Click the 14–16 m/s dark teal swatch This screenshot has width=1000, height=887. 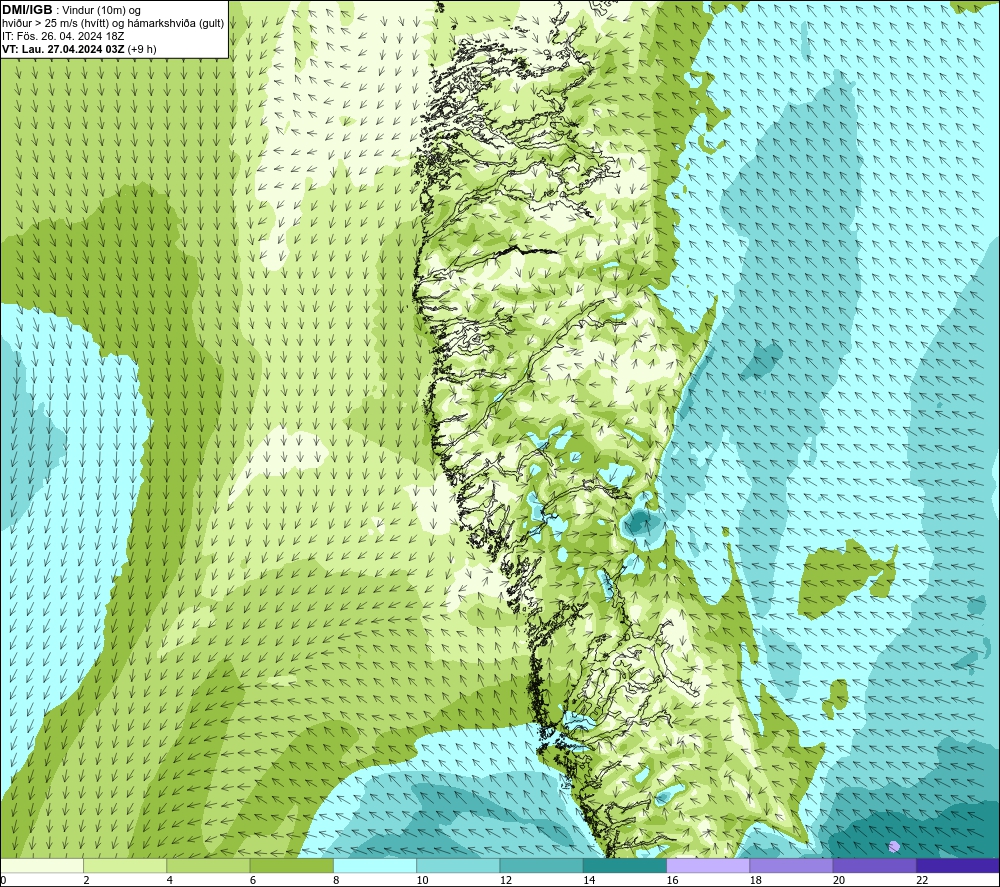pos(625,865)
